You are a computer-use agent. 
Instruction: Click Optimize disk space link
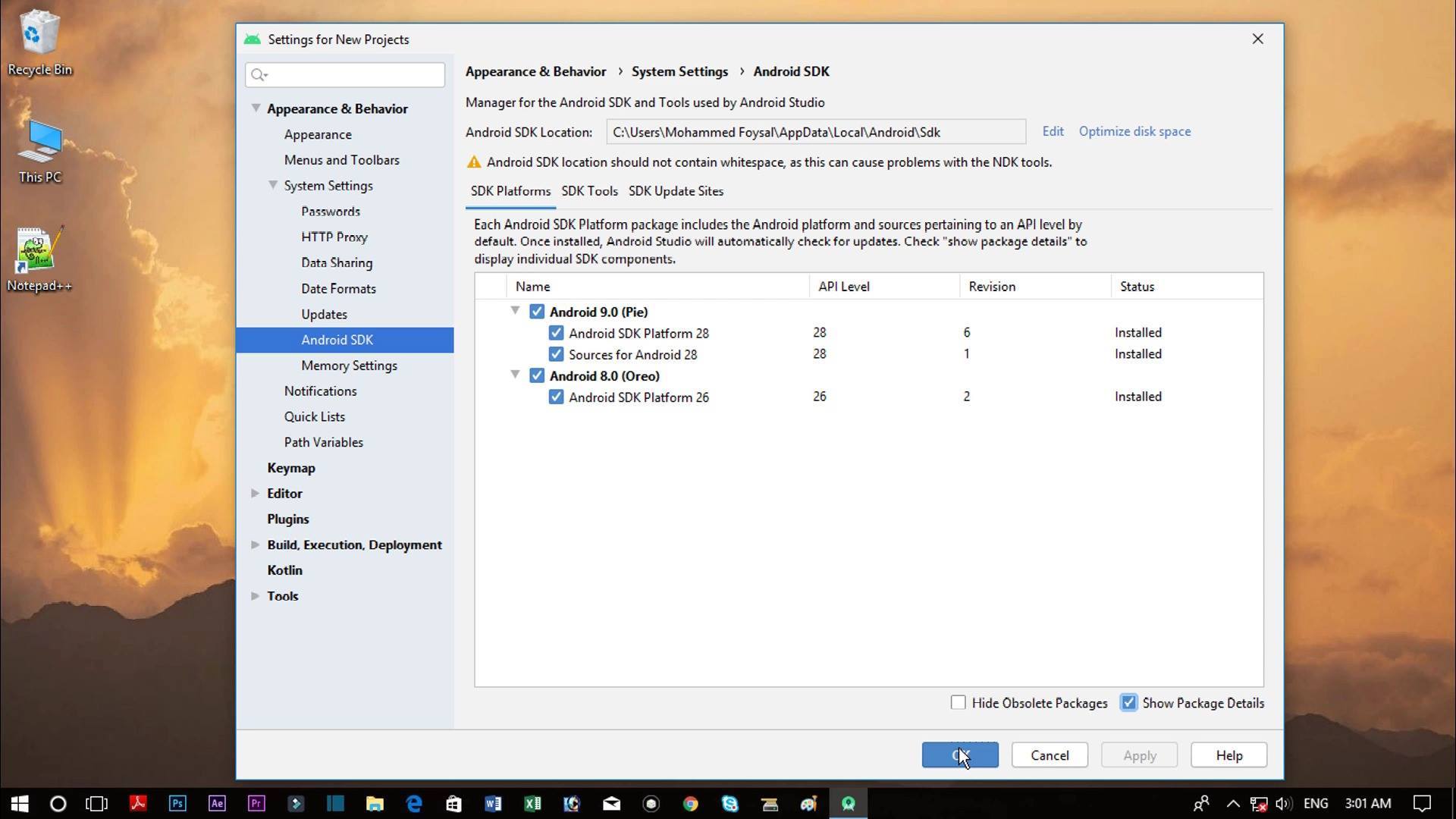tap(1134, 131)
